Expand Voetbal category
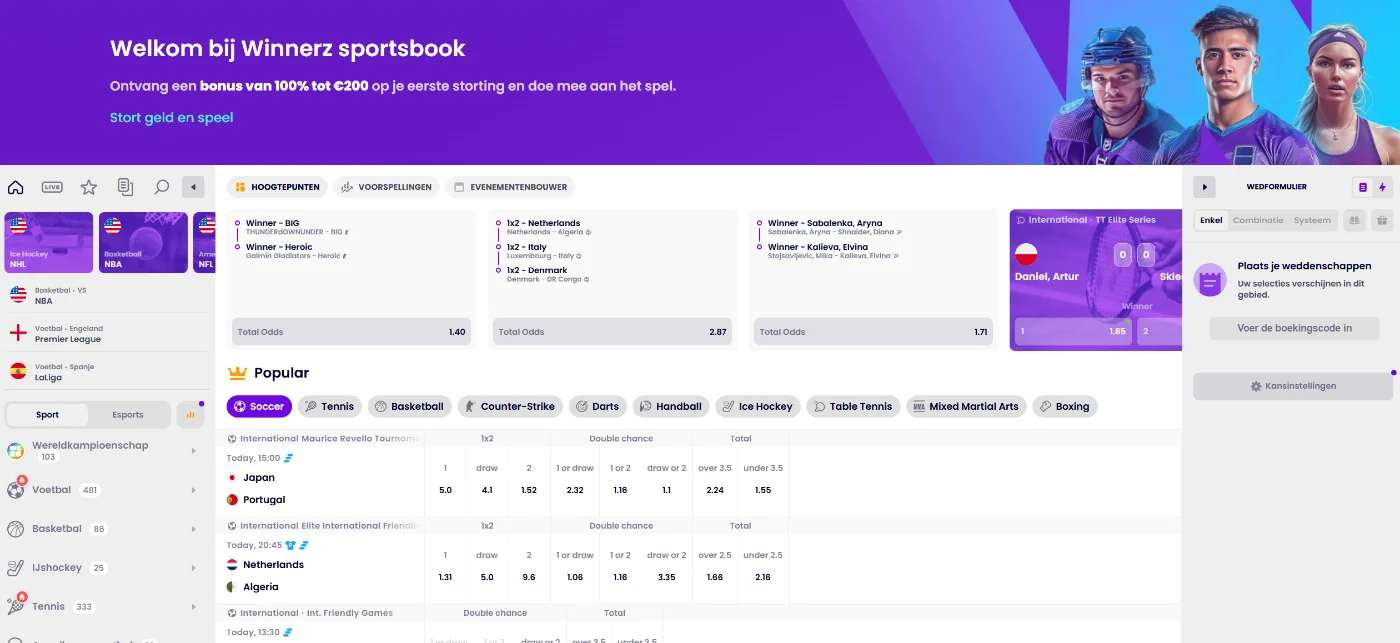The height and width of the screenshot is (643, 1400). tap(106, 490)
